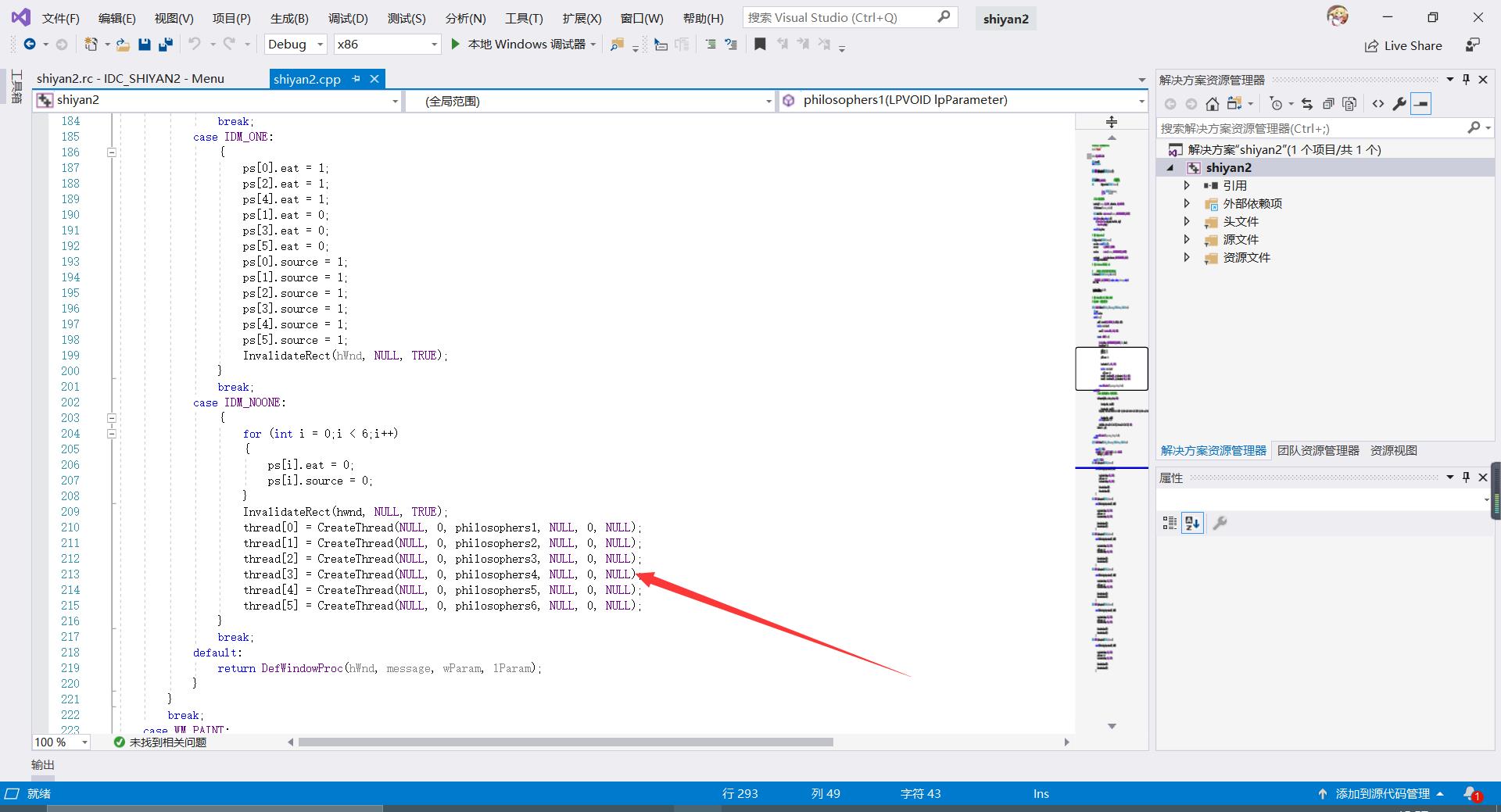Click the switch views icon in Solution Explorer
Screen dimensions: 1501x812
pyautogui.click(x=1234, y=103)
